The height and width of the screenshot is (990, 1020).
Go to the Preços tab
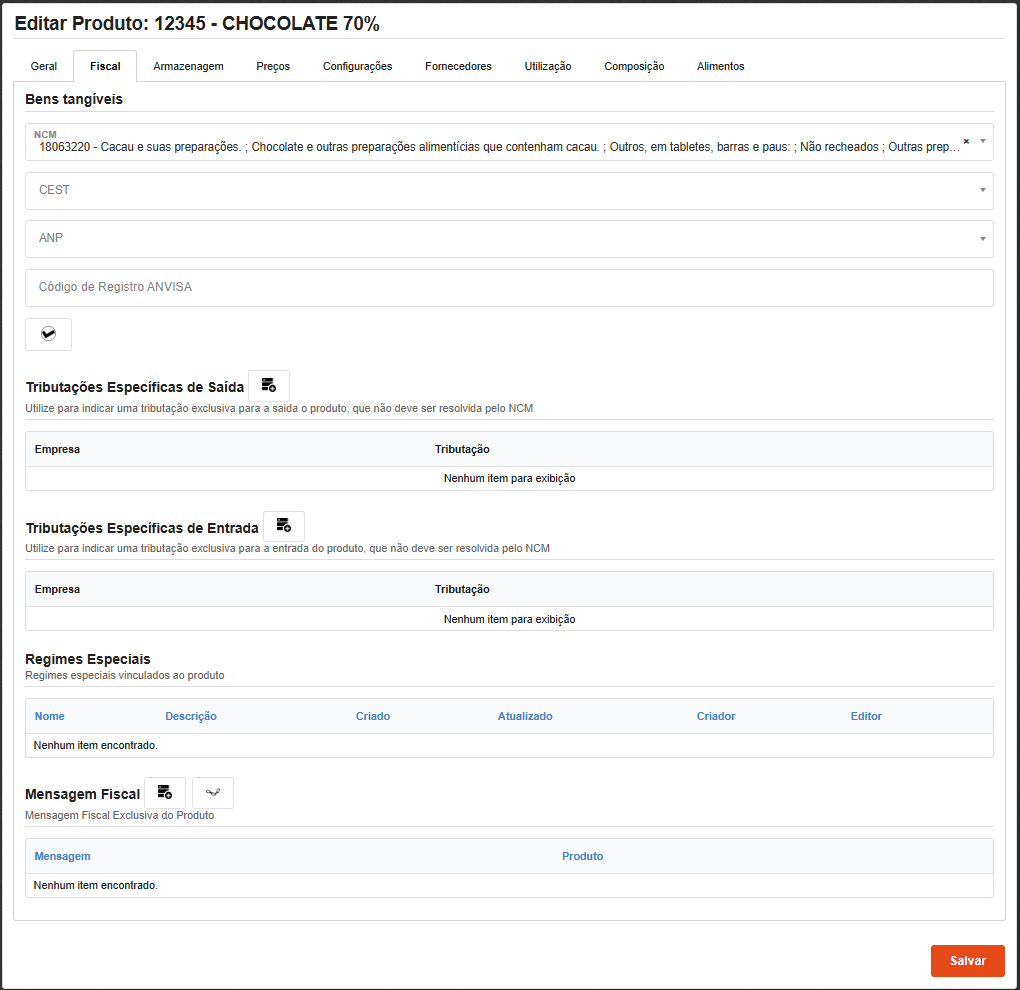point(273,66)
